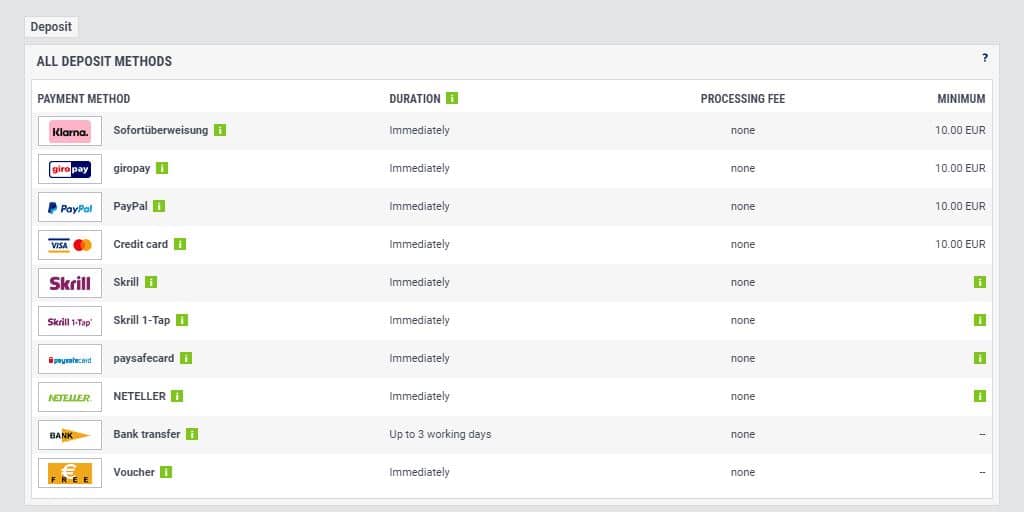
Task: Open the Deposit tab
Action: 51,27
